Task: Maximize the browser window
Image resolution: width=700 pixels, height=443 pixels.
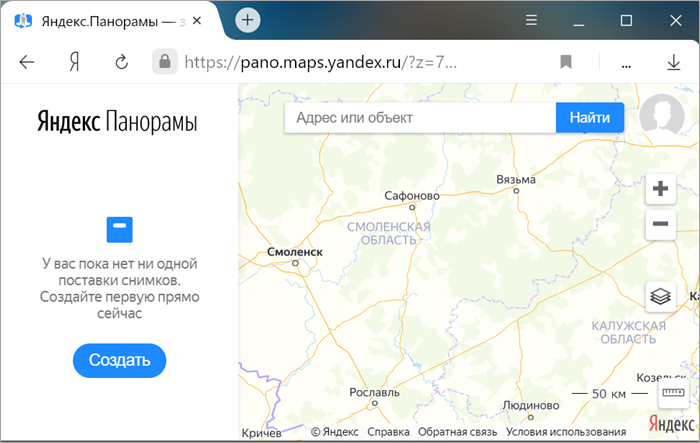Action: (x=626, y=21)
